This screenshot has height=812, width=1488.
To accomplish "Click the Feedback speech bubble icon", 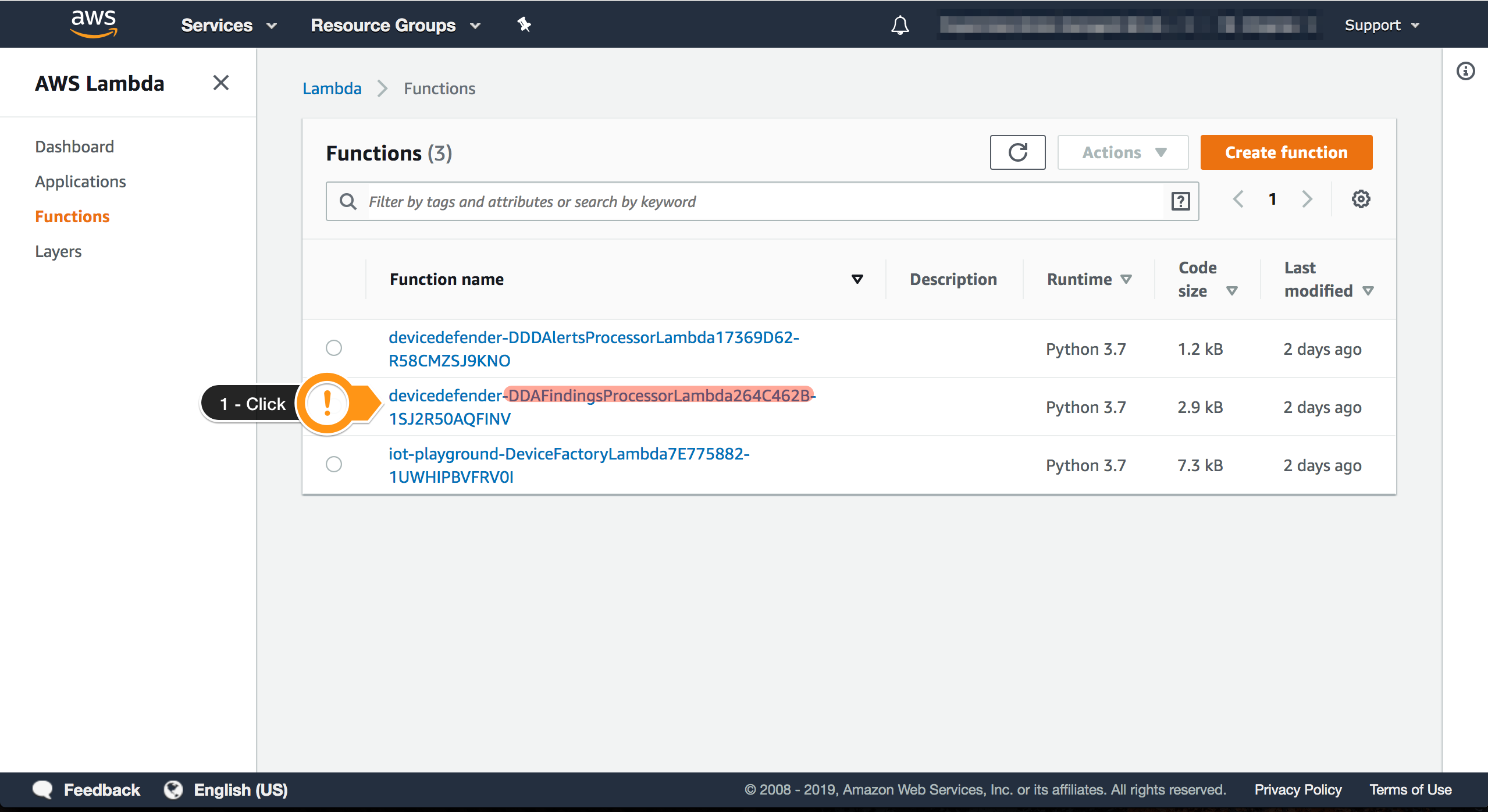I will click(x=42, y=789).
